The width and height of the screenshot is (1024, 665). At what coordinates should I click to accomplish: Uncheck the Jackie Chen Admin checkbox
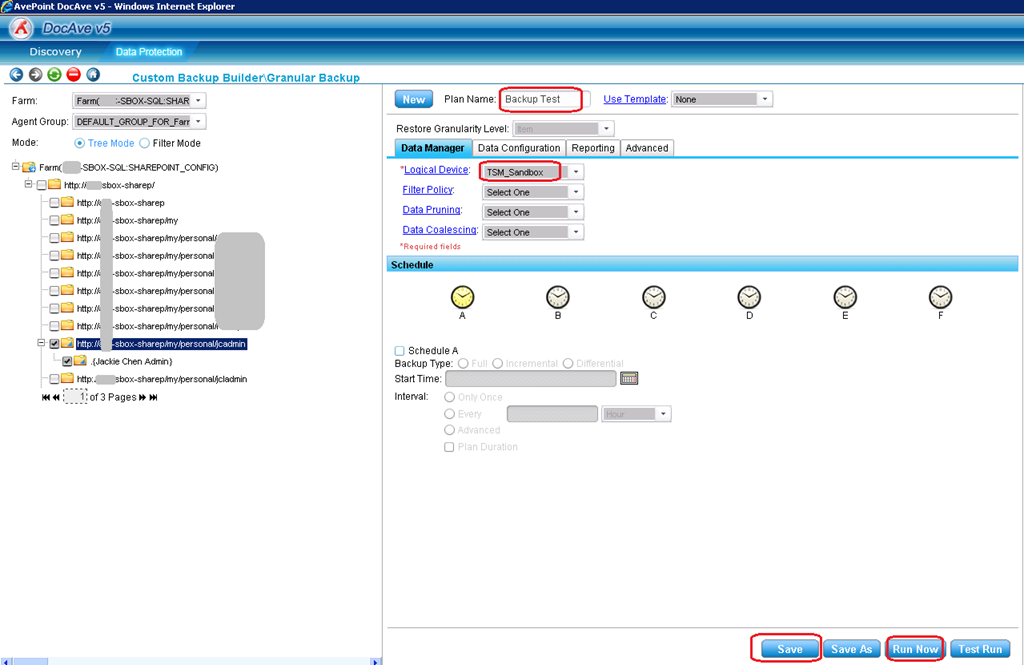[67, 361]
